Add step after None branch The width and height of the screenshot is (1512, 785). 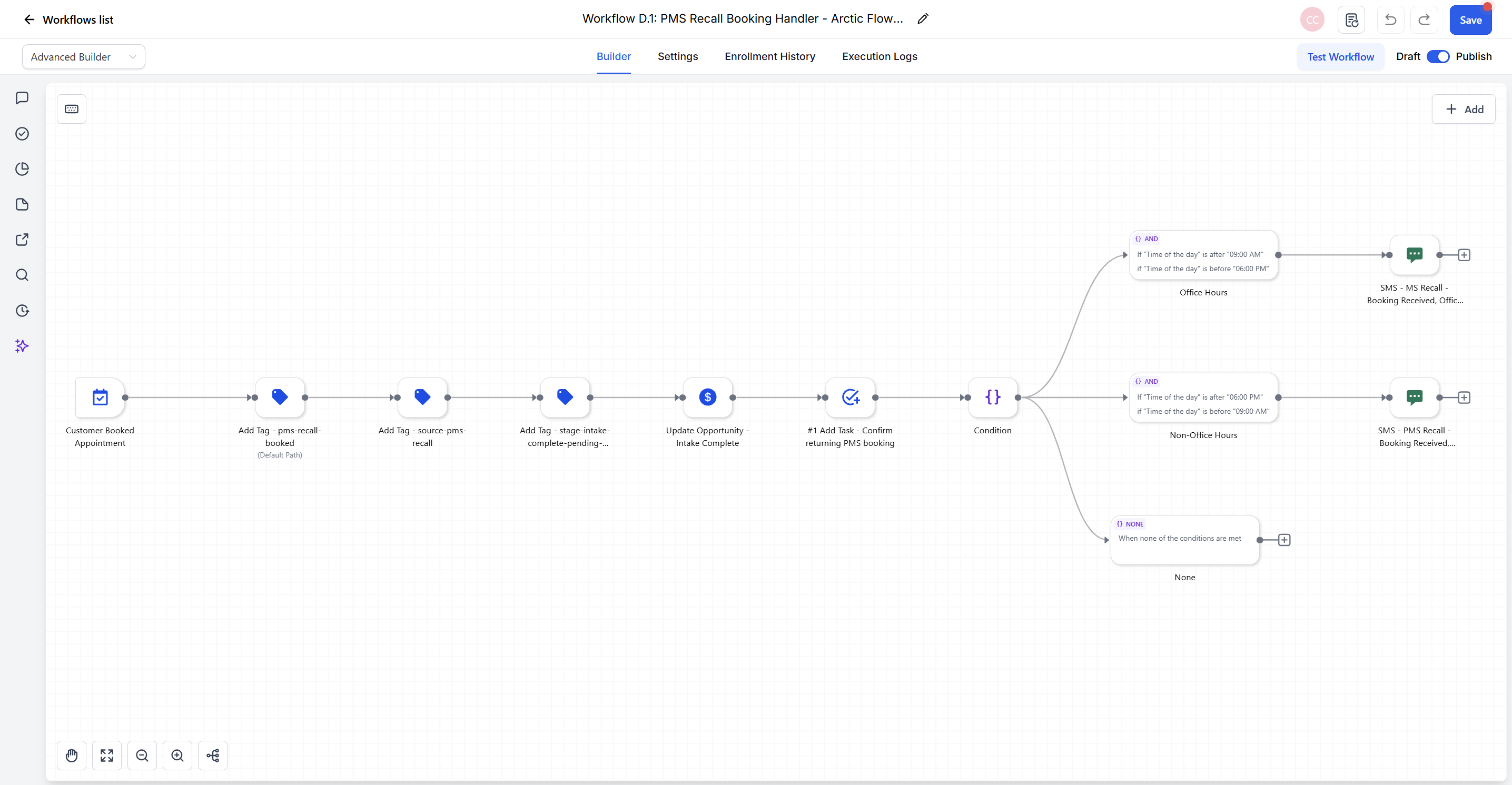click(1284, 540)
